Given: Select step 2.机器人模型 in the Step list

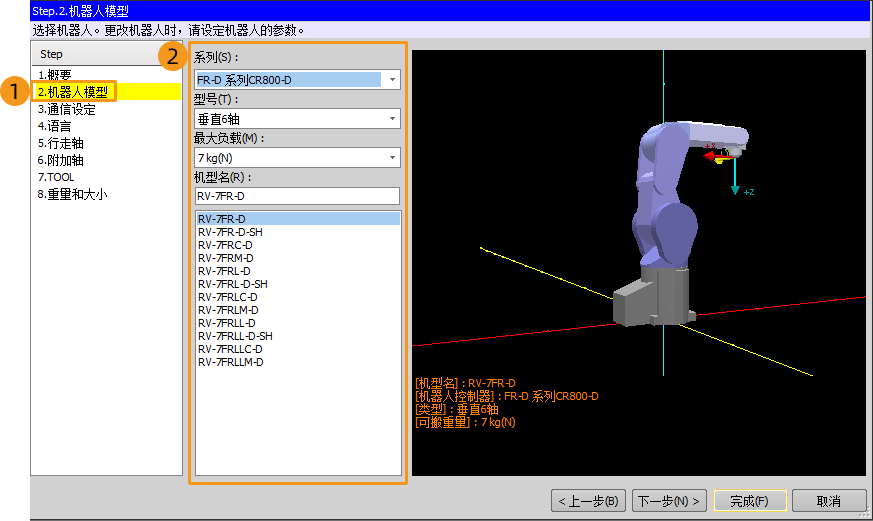Looking at the screenshot, I should pyautogui.click(x=72, y=92).
